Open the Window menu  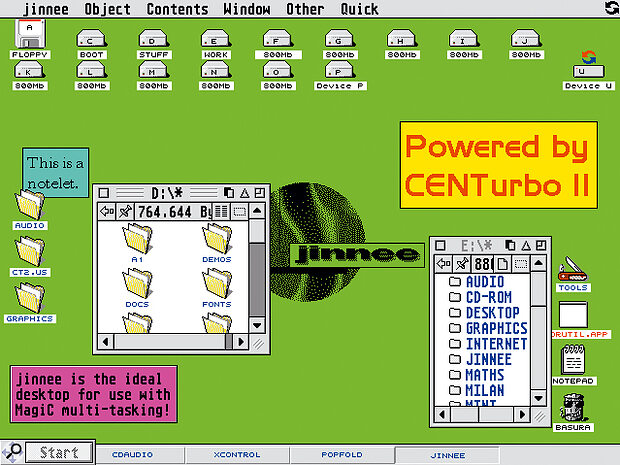(x=247, y=9)
